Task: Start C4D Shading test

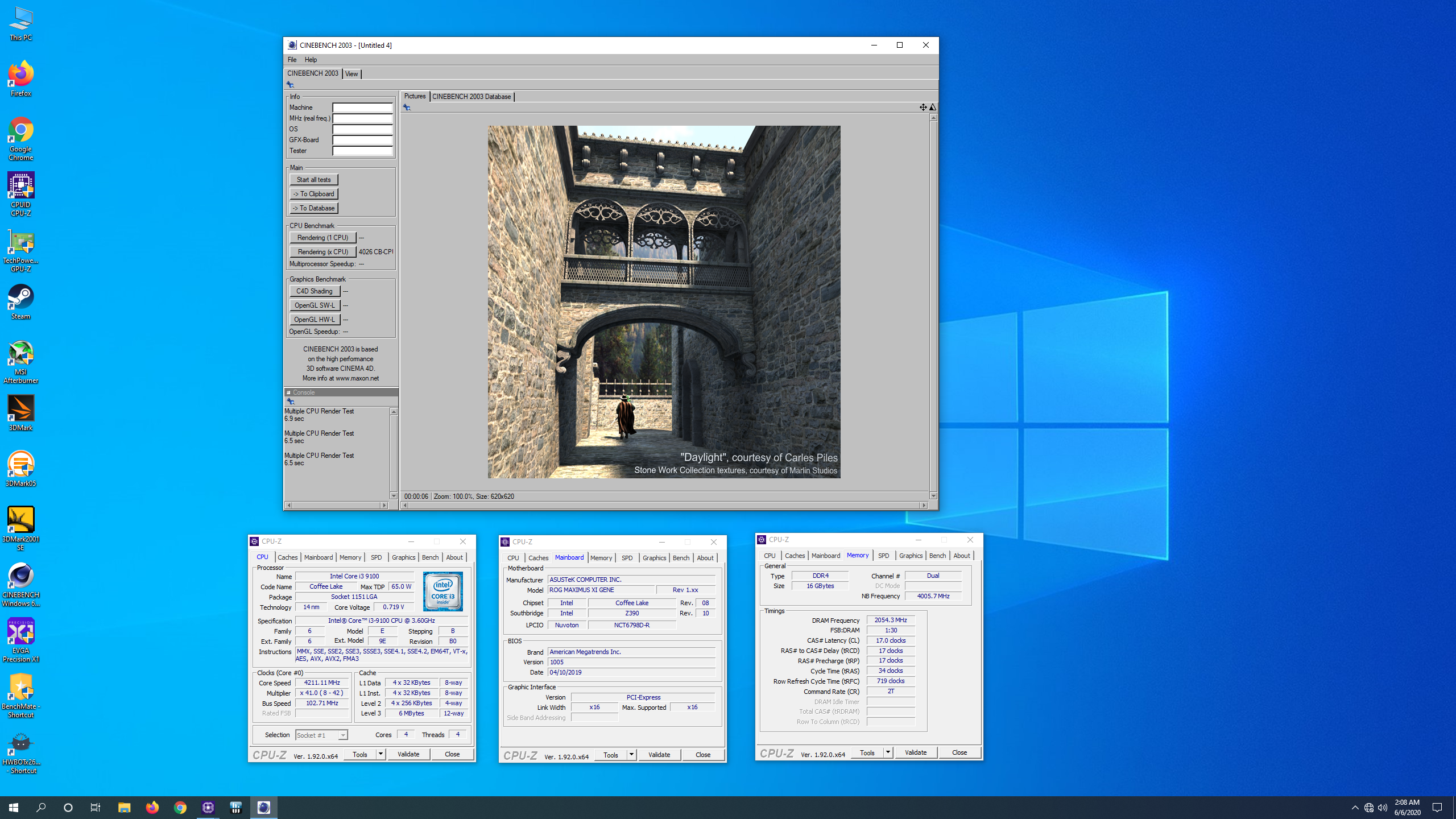Action: pyautogui.click(x=315, y=291)
